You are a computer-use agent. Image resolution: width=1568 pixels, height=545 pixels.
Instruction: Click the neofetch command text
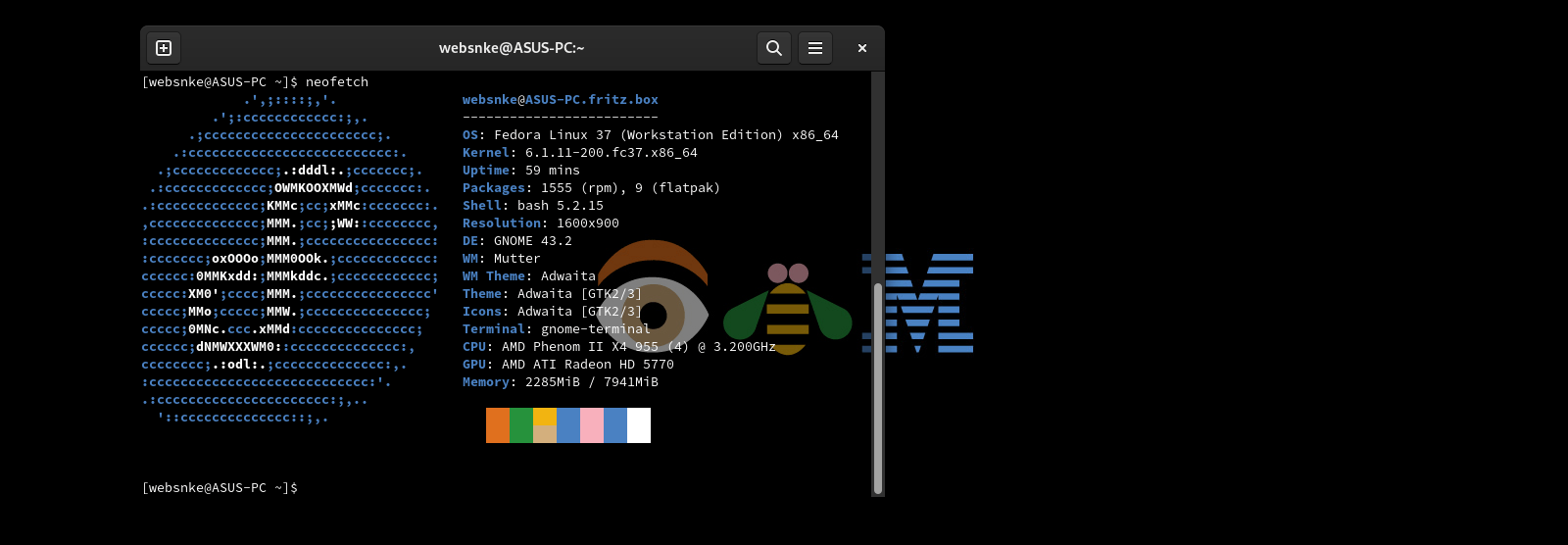tap(337, 82)
